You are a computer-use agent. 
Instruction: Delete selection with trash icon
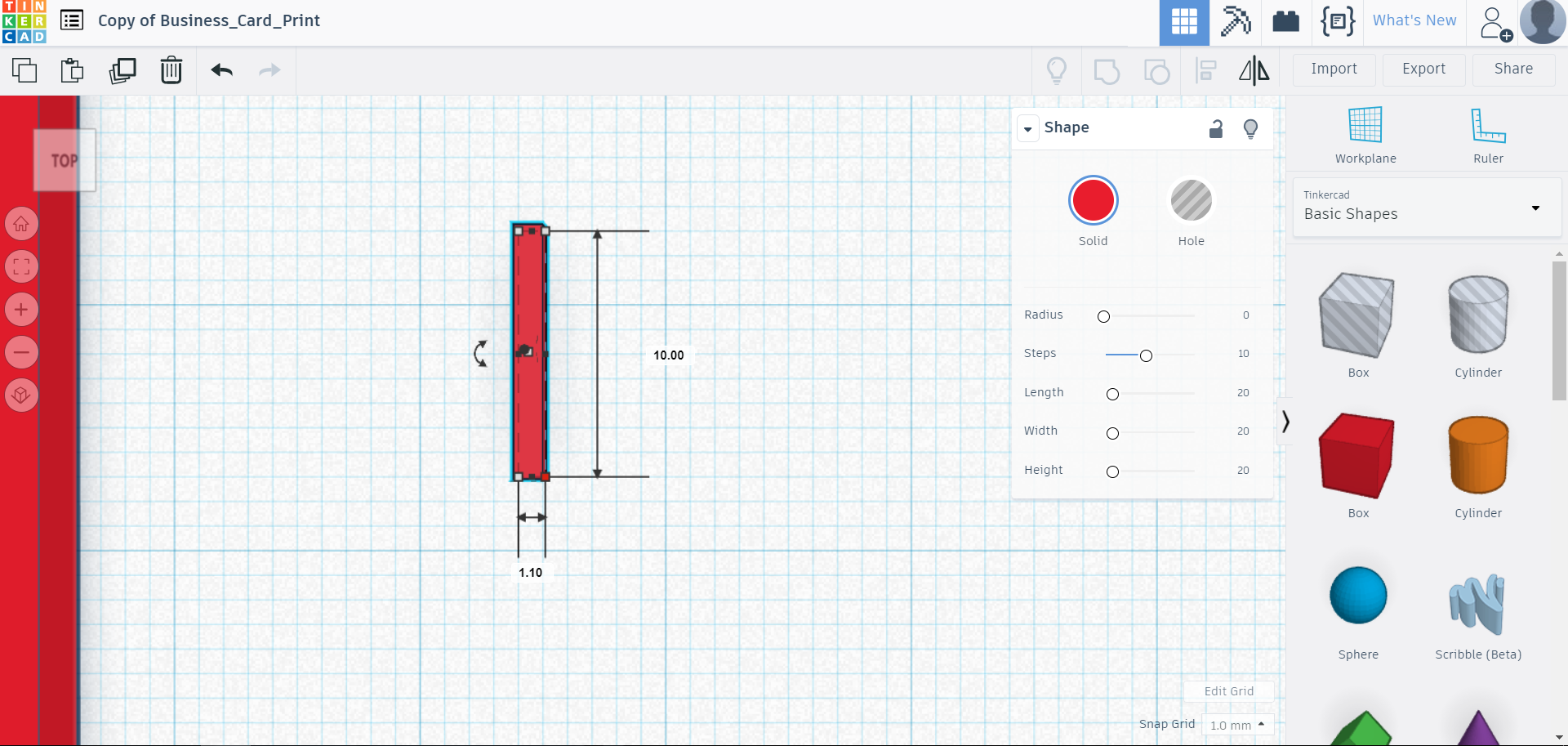click(x=171, y=70)
